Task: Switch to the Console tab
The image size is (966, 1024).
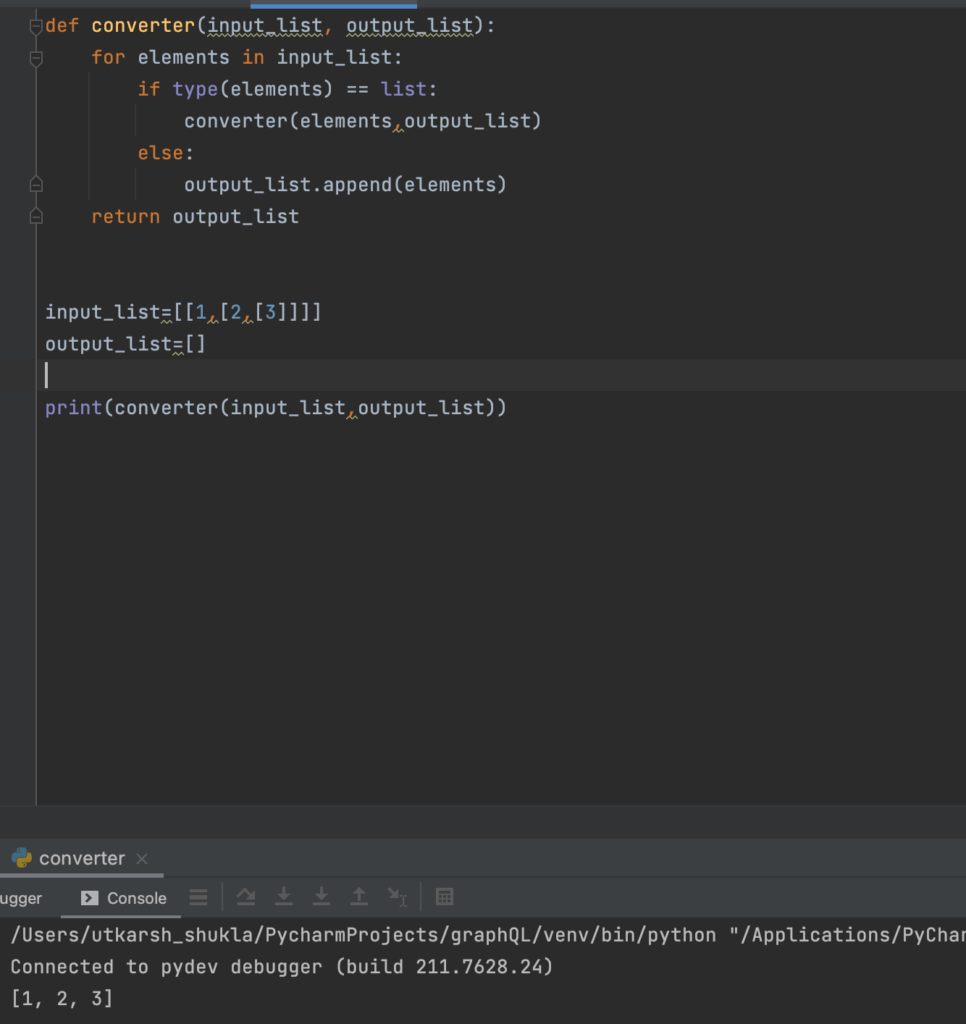Action: [124, 898]
